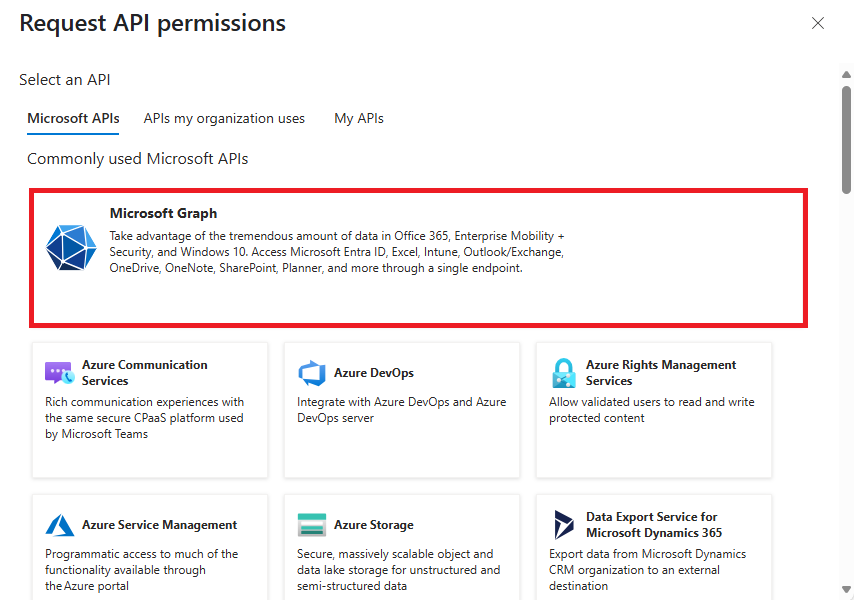Click the Azure Storage icon
Image resolution: width=854 pixels, height=600 pixels.
pyautogui.click(x=312, y=525)
